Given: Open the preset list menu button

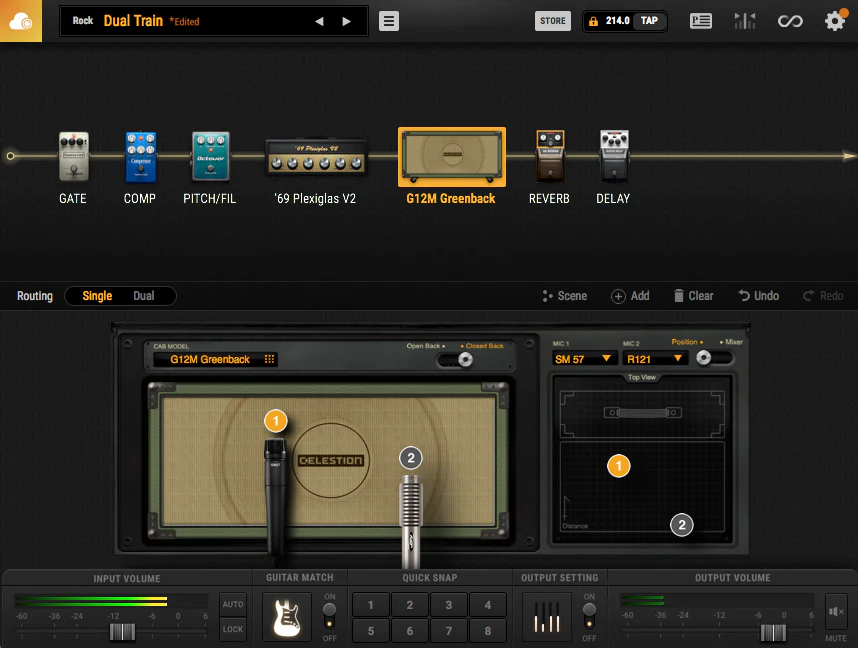Looking at the screenshot, I should pos(389,21).
